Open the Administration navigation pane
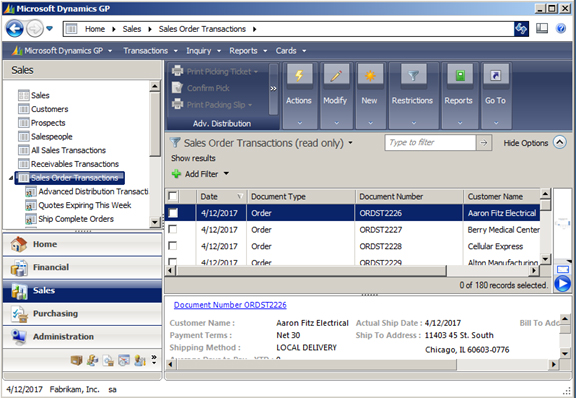Viewport: 576px width, 398px height. [x=82, y=337]
